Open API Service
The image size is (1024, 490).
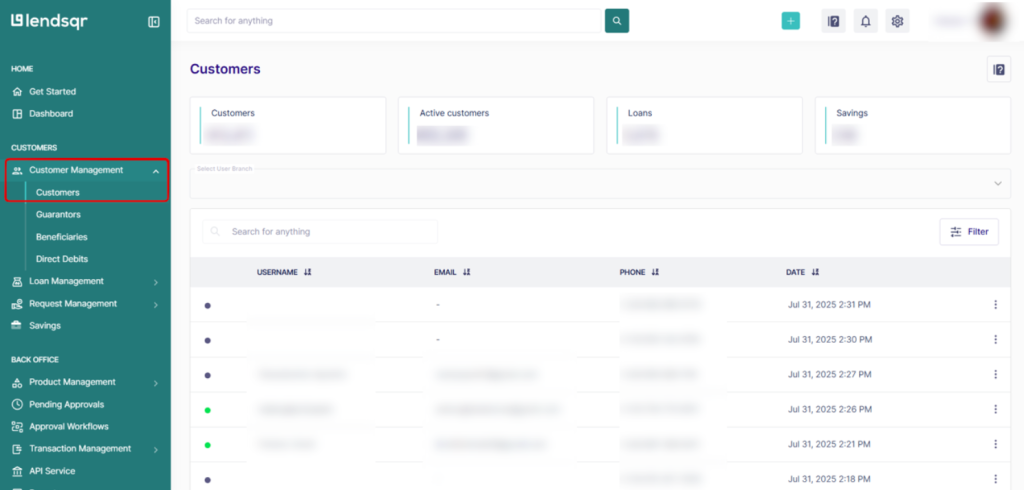coord(52,471)
